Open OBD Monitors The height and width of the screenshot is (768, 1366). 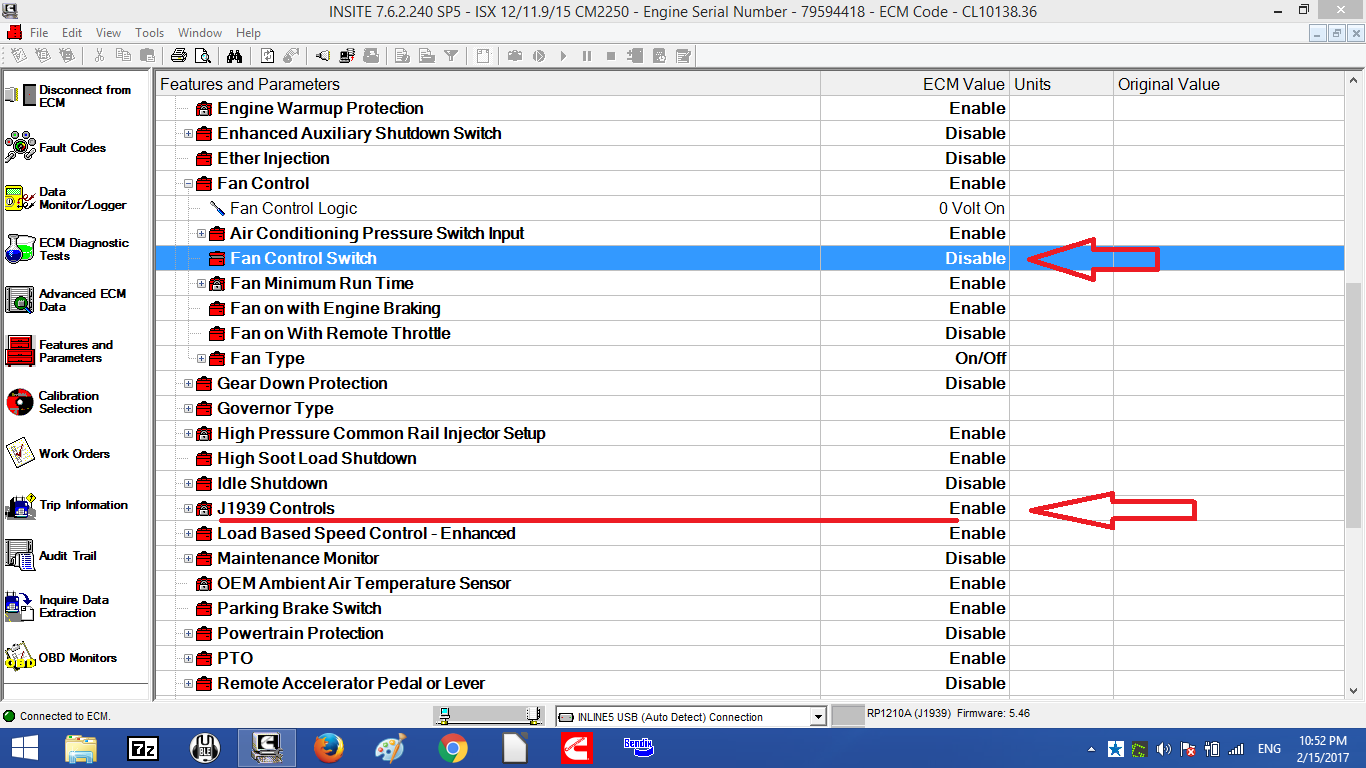pyautogui.click(x=61, y=657)
